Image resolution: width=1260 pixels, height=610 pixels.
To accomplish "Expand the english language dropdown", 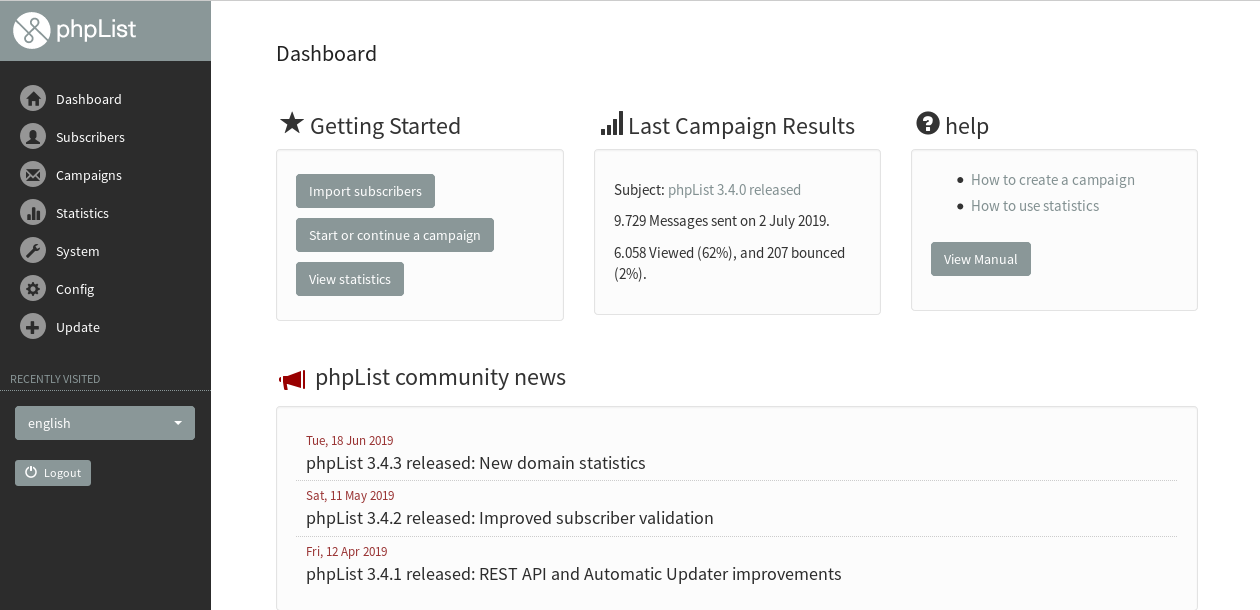I will (x=105, y=423).
